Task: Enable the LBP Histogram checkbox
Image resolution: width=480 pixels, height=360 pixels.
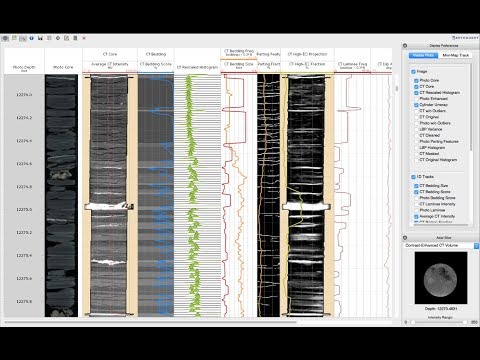Action: [x=416, y=147]
